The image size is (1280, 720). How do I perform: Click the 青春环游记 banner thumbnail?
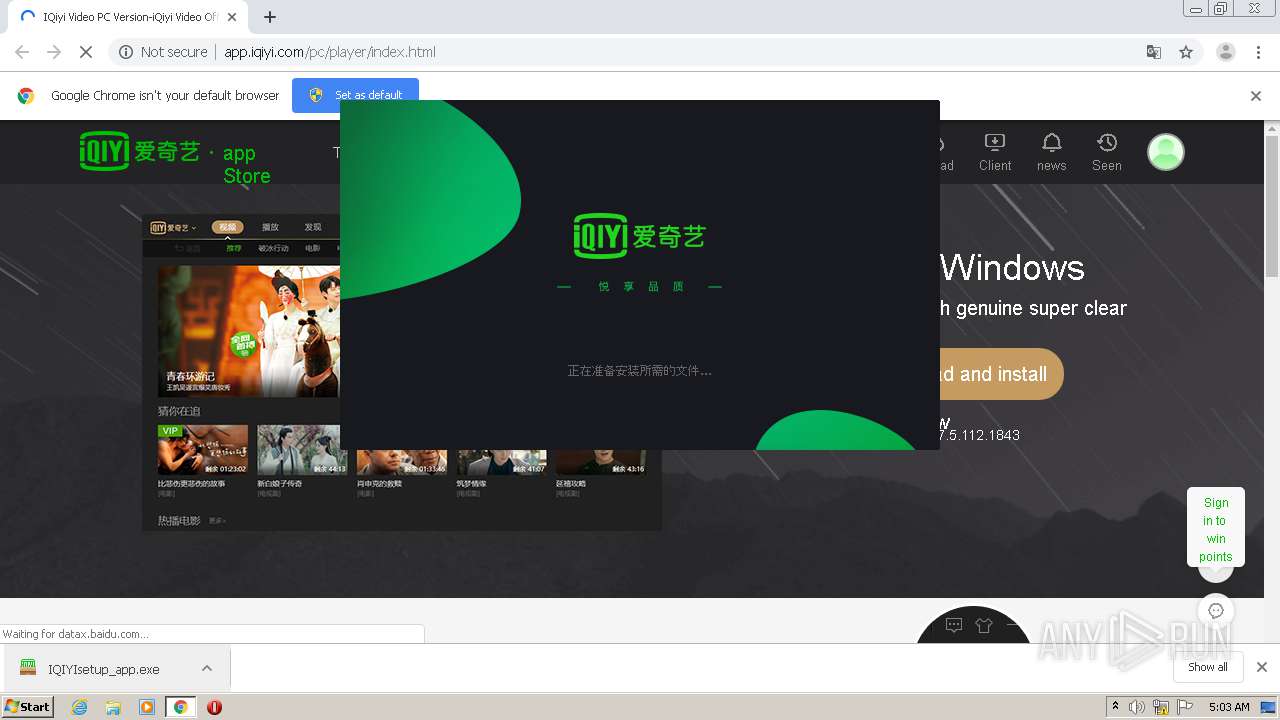point(249,331)
